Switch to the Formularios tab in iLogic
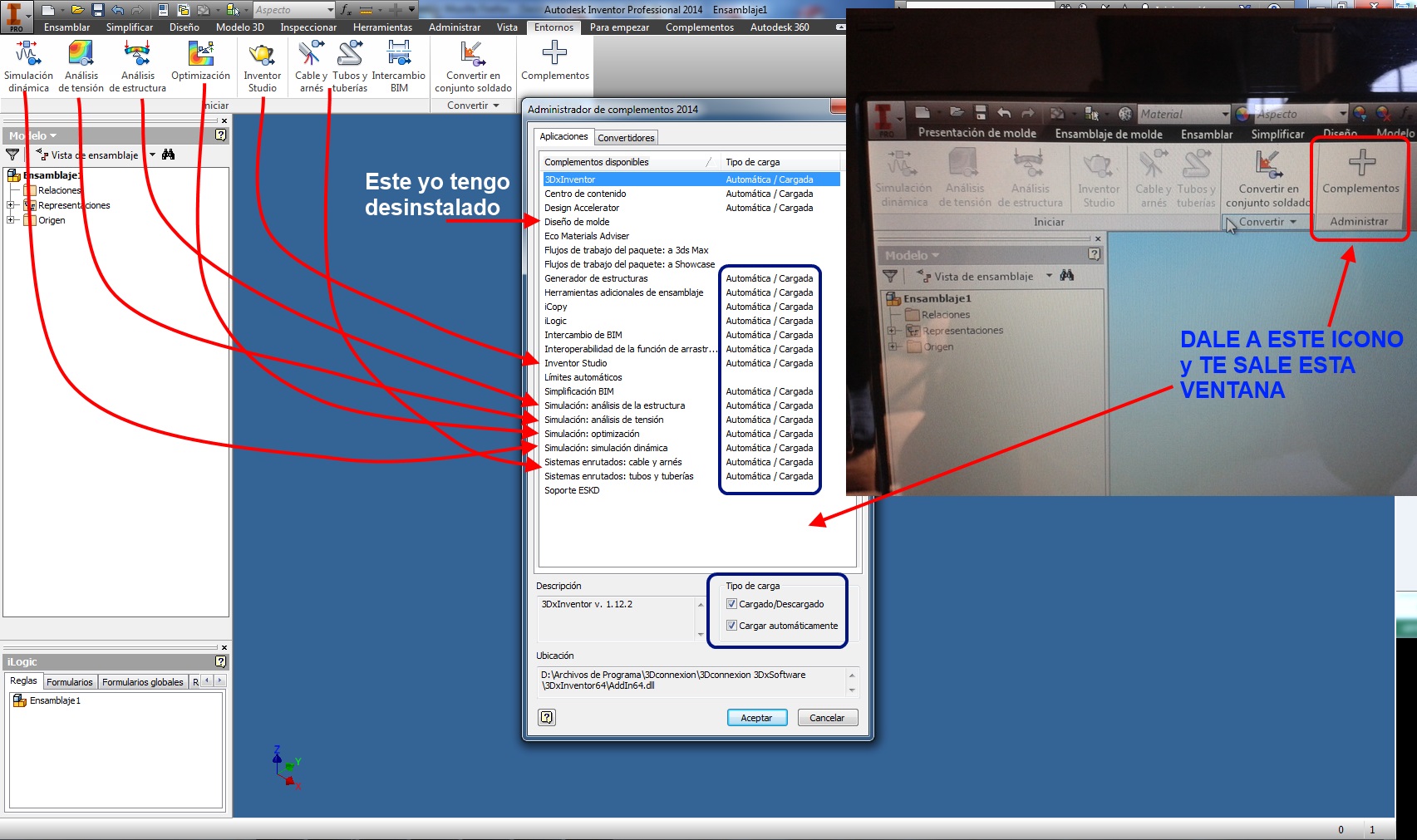This screenshot has height=840, width=1417. pyautogui.click(x=70, y=682)
